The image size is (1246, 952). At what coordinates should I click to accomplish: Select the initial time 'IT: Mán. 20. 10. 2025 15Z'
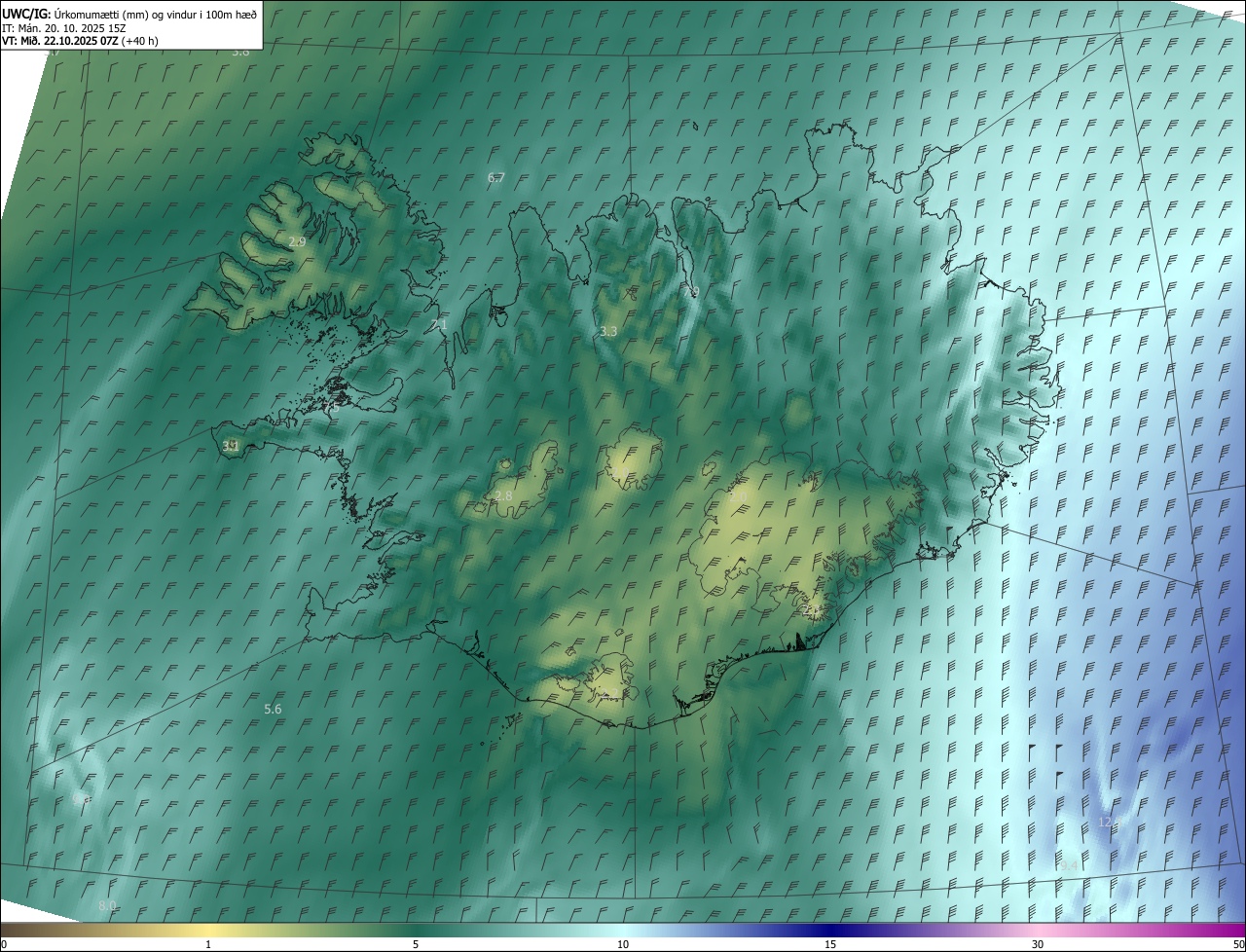pos(63,28)
